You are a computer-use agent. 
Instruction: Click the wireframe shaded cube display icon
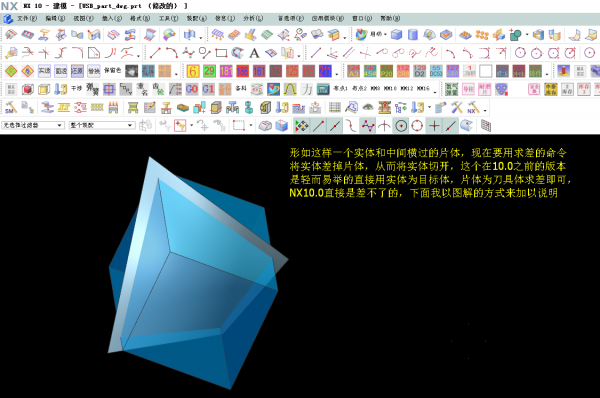(x=282, y=126)
